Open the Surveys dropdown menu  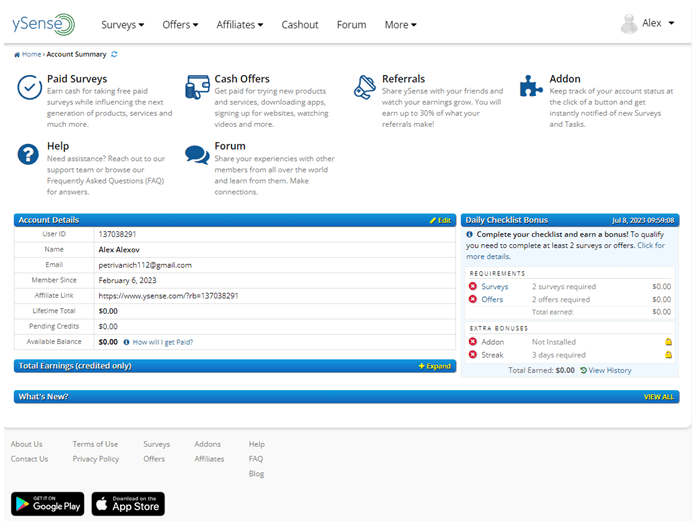[x=122, y=25]
